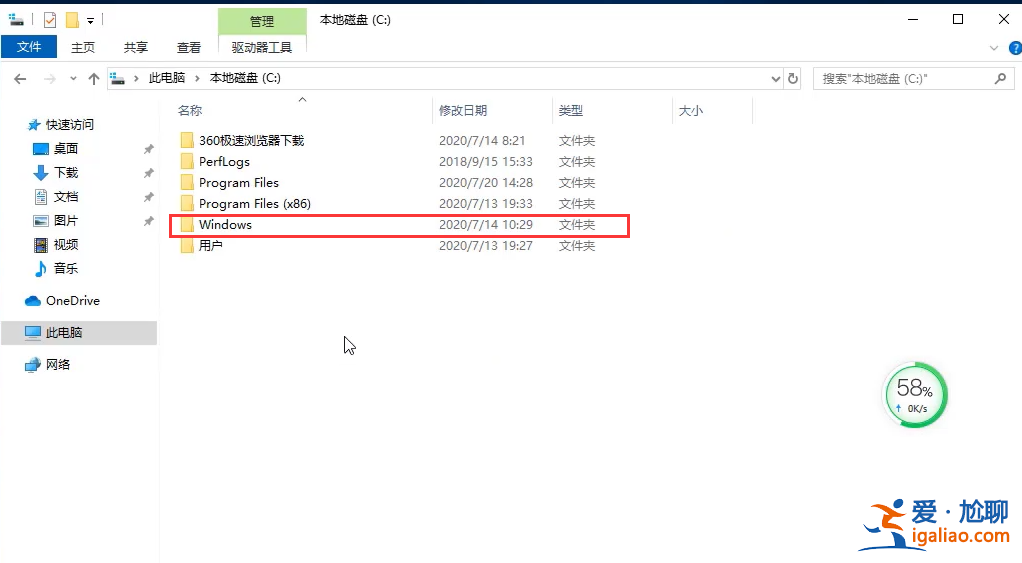1022x563 pixels.
Task: Open 文档 in the navigation pane
Action: 65,197
